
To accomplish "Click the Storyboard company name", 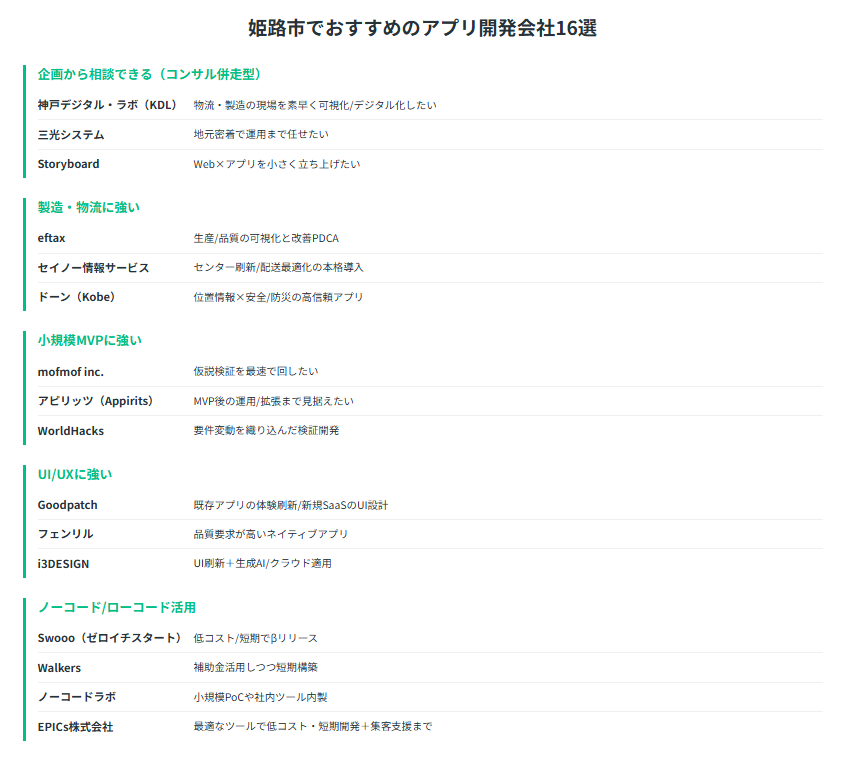I will coord(68,164).
